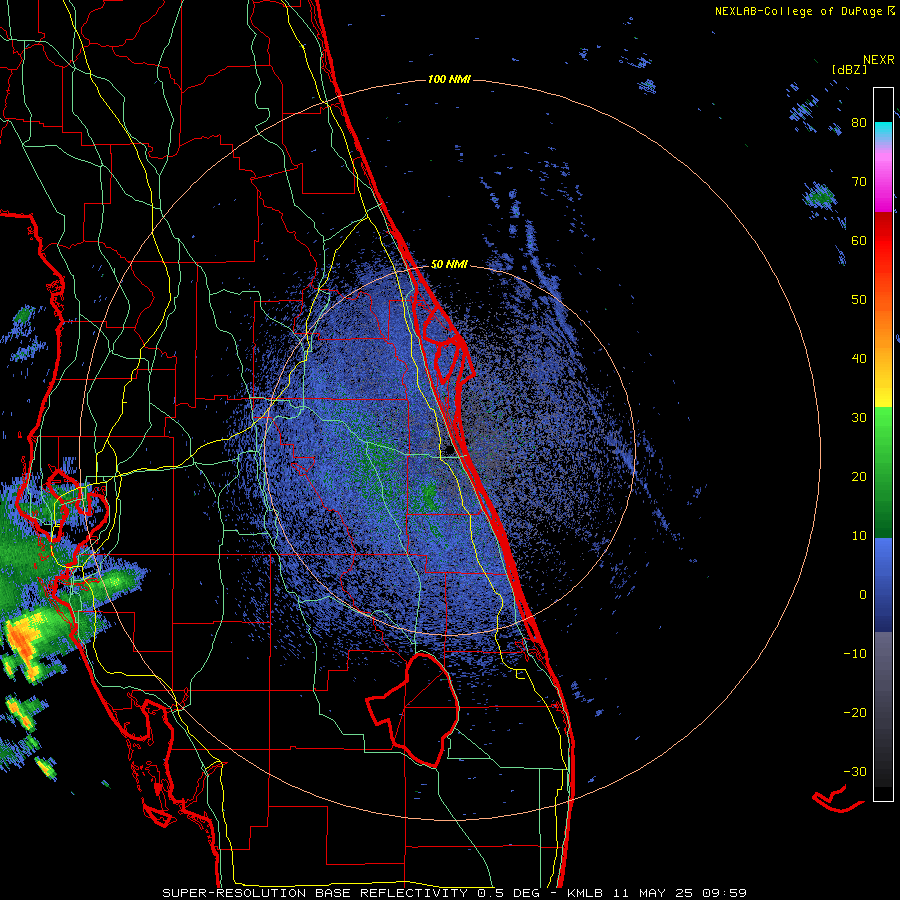Click the [dBZ] units label

[849, 69]
